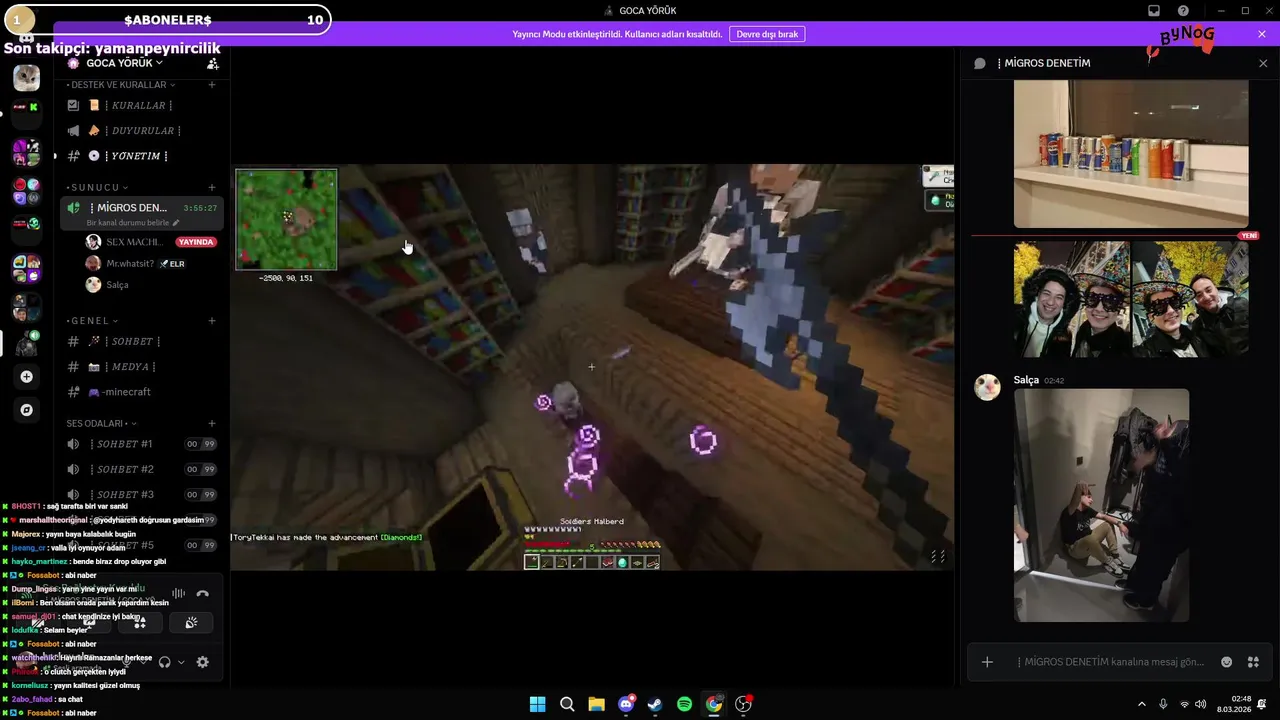Dismiss the streamer mode notification banner

point(1262,34)
